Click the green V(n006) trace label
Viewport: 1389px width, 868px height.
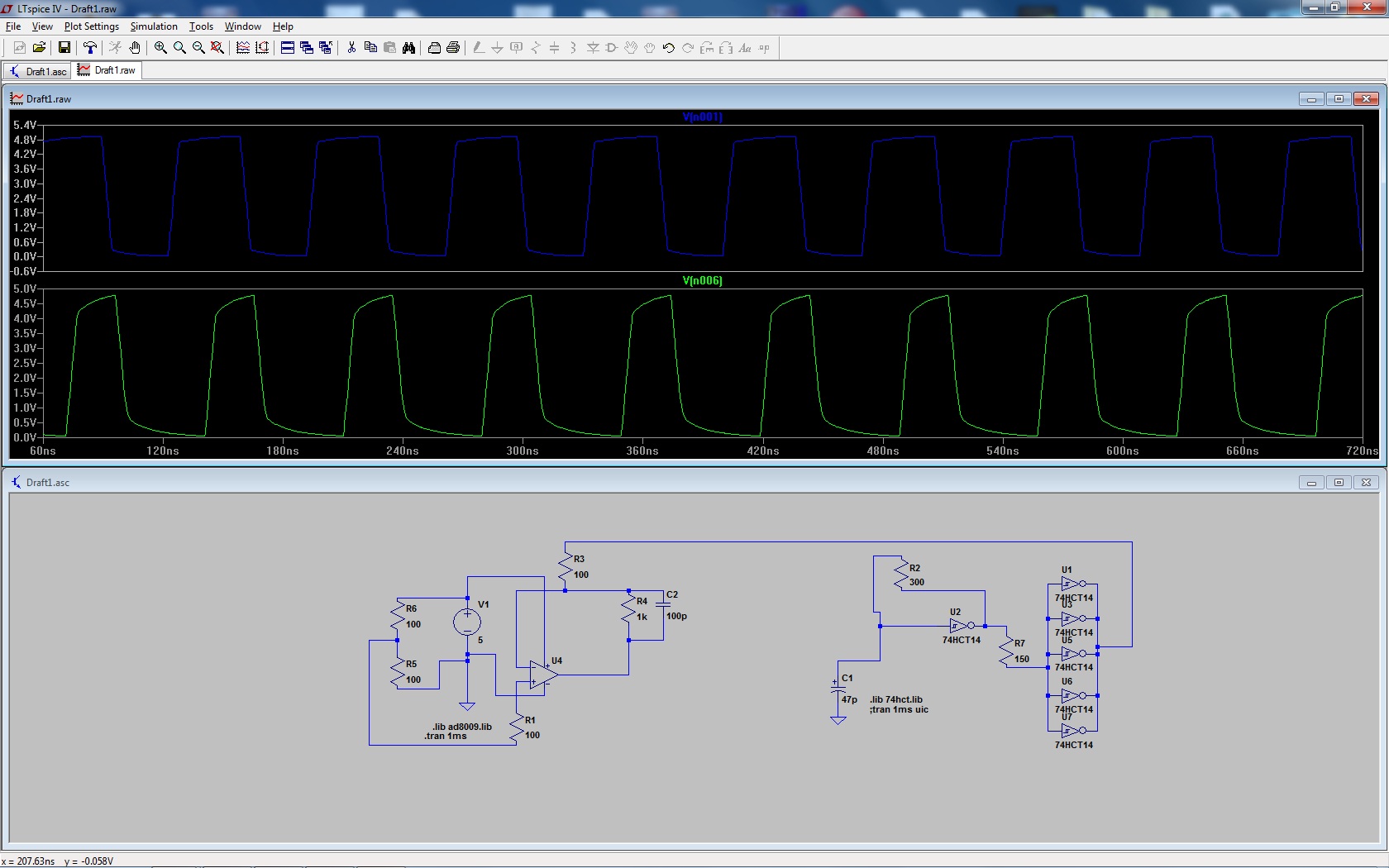[702, 281]
